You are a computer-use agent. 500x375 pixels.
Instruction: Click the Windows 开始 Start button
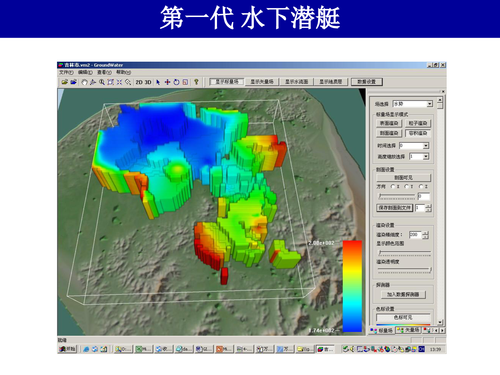coord(68,349)
